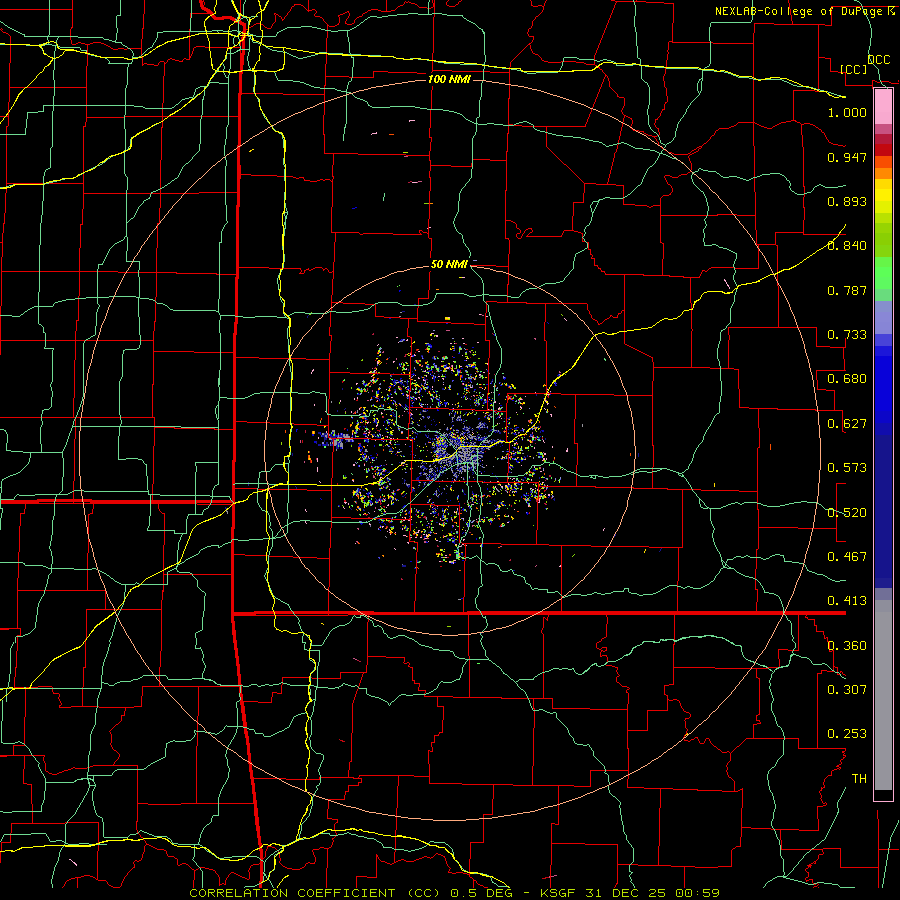Click the 100 NMI range ring label
Viewport: 900px width, 900px height.
coord(449,79)
